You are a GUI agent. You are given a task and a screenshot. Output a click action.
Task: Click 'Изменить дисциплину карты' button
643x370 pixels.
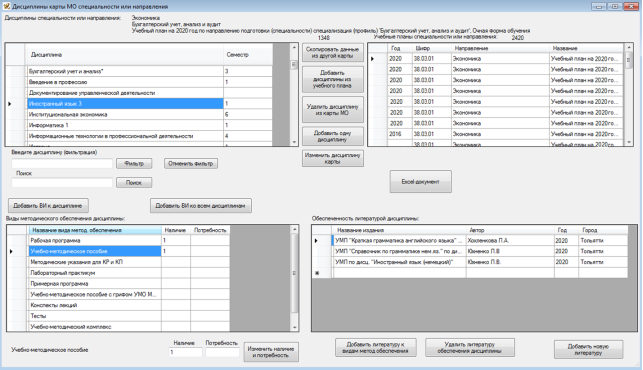[x=333, y=158]
